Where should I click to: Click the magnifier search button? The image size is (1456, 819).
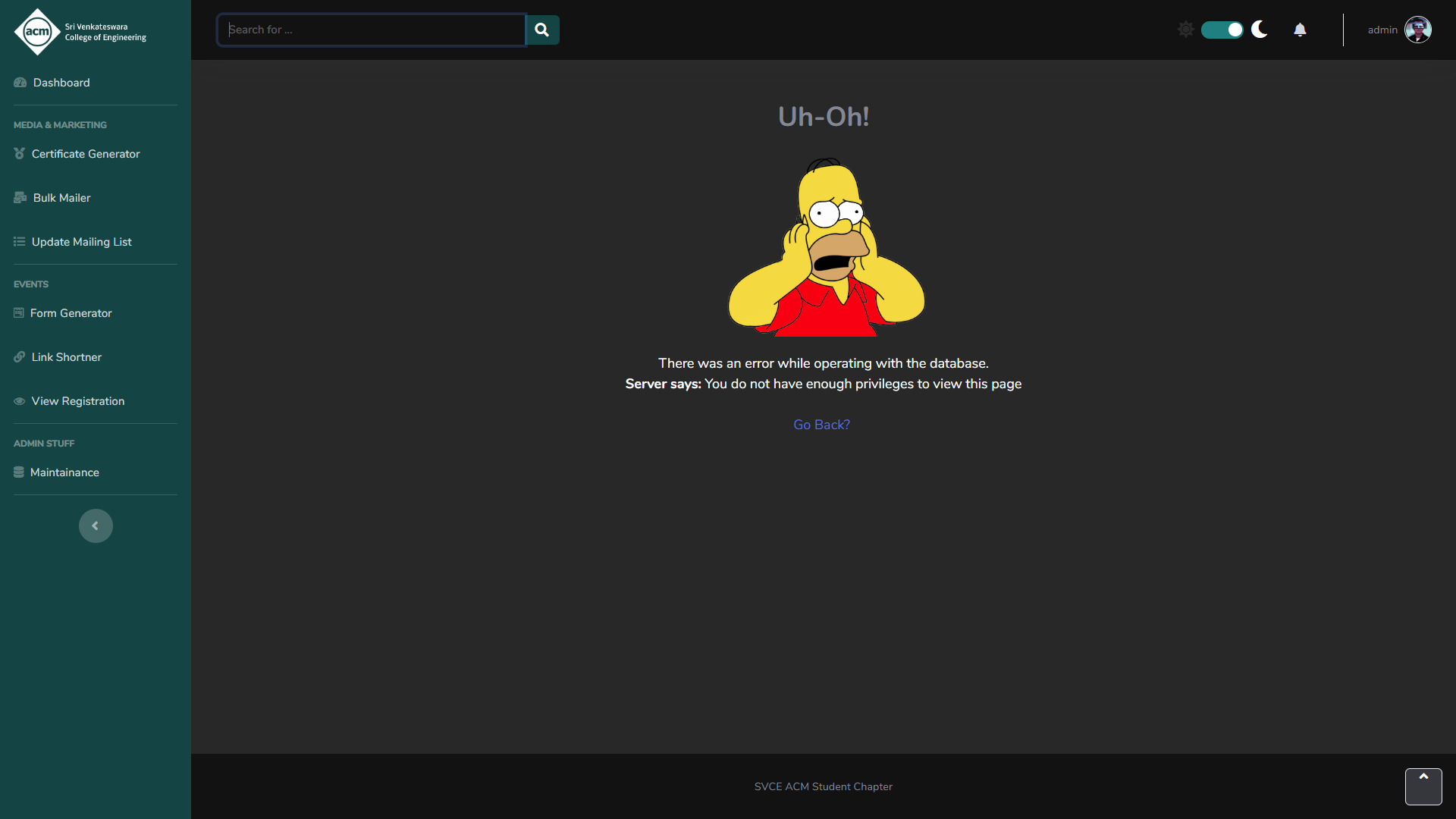tap(541, 30)
